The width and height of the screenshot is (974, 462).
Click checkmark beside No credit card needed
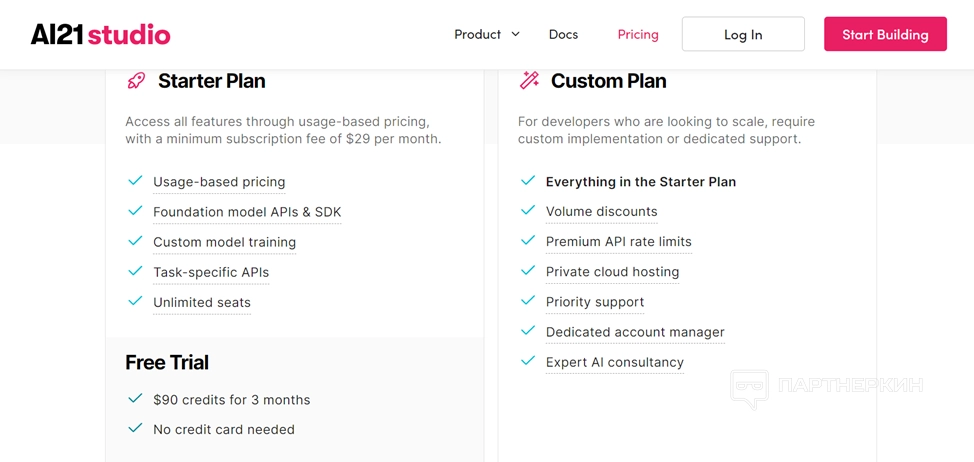135,428
